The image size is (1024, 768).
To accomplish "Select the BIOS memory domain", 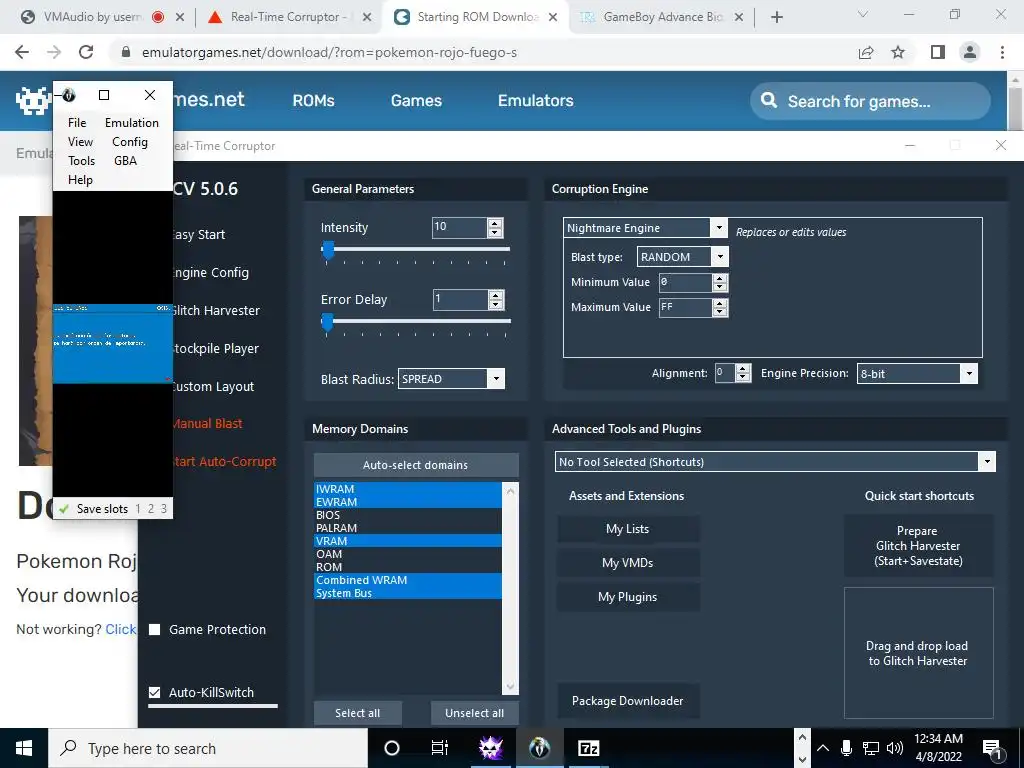I will 408,515.
